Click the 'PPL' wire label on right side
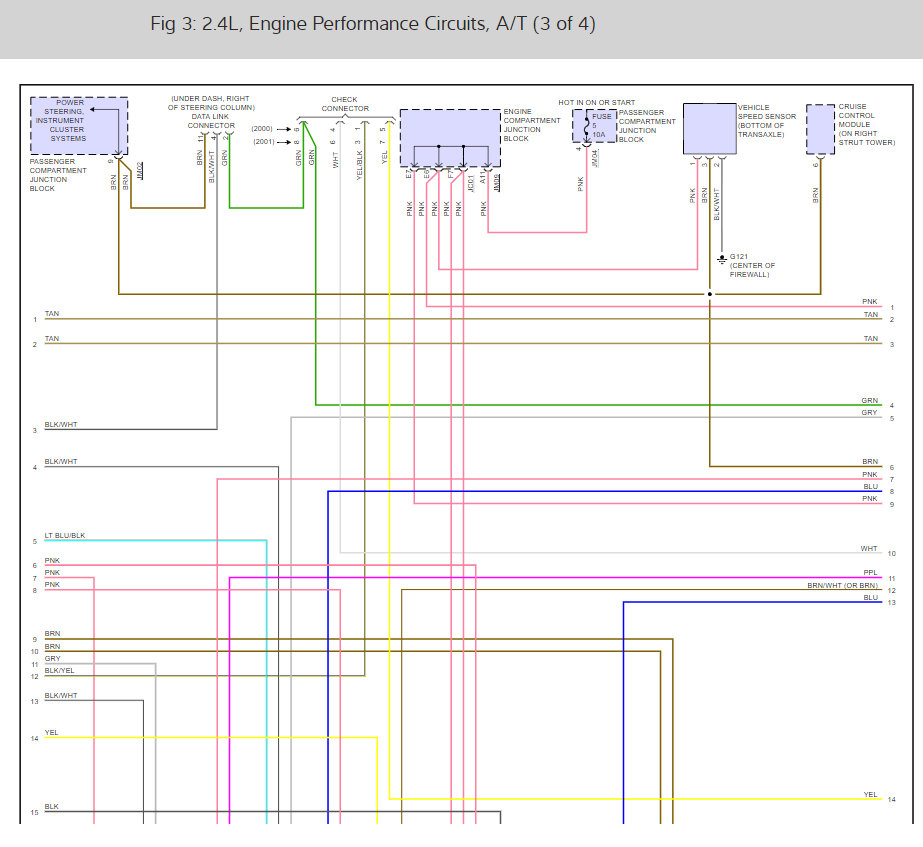Screen dimensions: 923x847 click(x=870, y=573)
